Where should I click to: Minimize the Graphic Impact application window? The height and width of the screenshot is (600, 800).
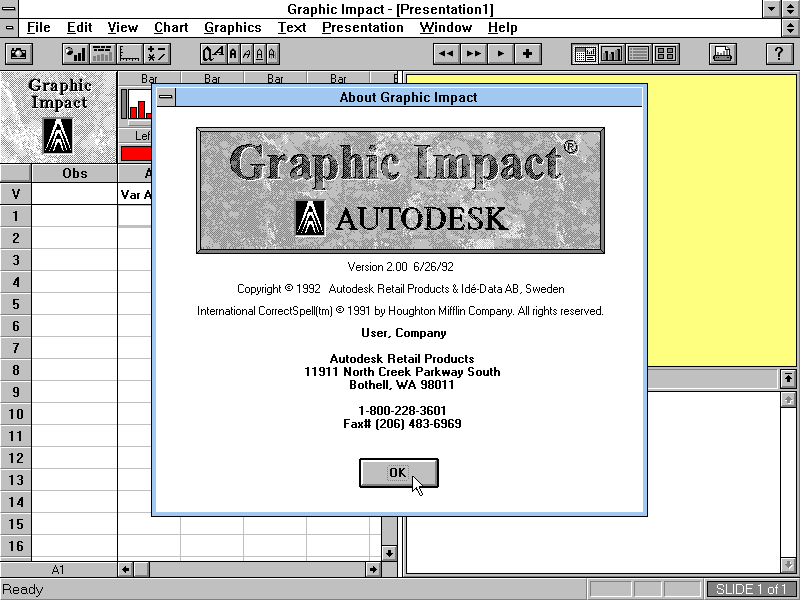click(x=772, y=9)
